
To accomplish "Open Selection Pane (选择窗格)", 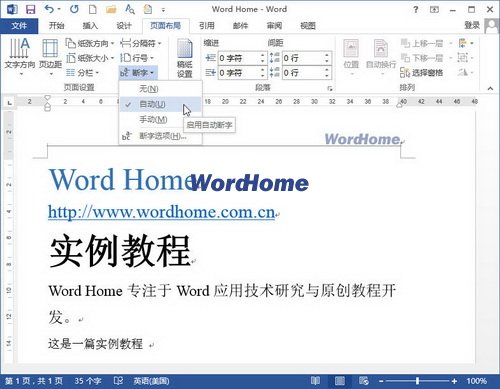I will tap(422, 73).
